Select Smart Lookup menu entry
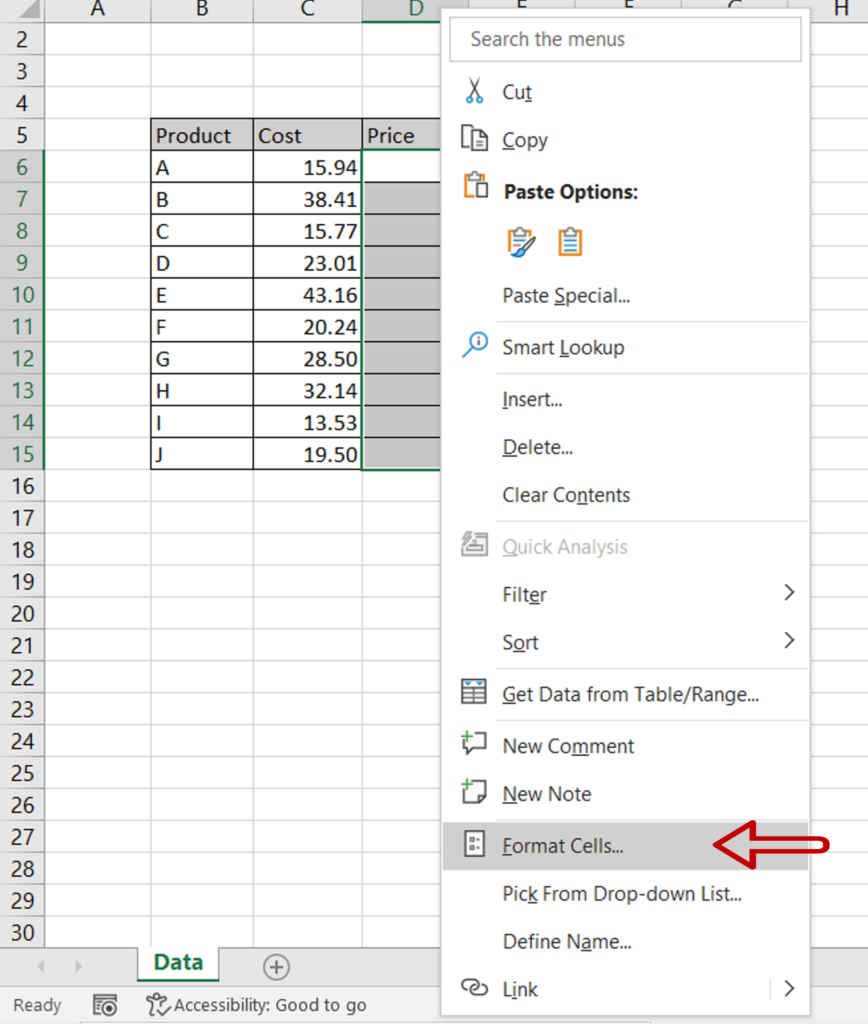This screenshot has height=1024, width=868. pyautogui.click(x=625, y=347)
